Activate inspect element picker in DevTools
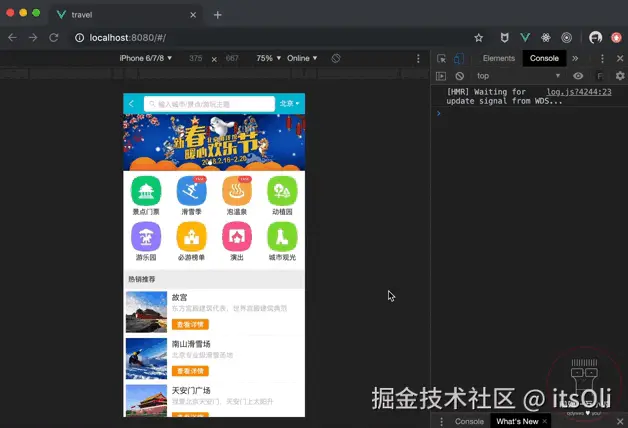 [441, 58]
